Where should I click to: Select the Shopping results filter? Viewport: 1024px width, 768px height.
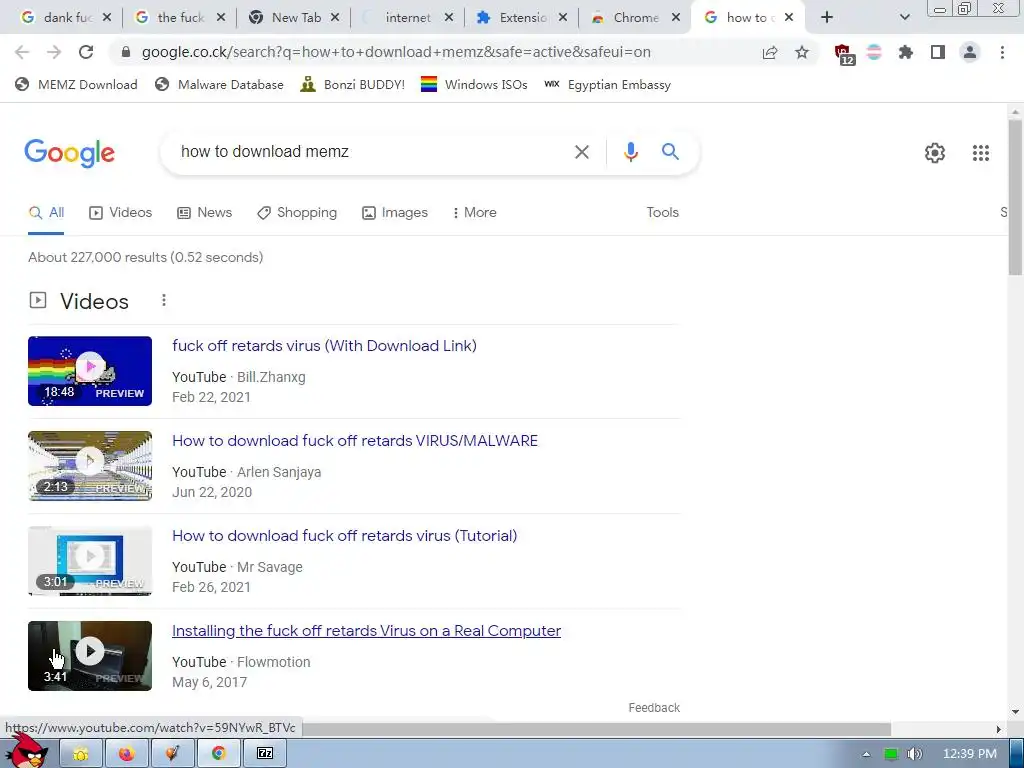pyautogui.click(x=297, y=213)
